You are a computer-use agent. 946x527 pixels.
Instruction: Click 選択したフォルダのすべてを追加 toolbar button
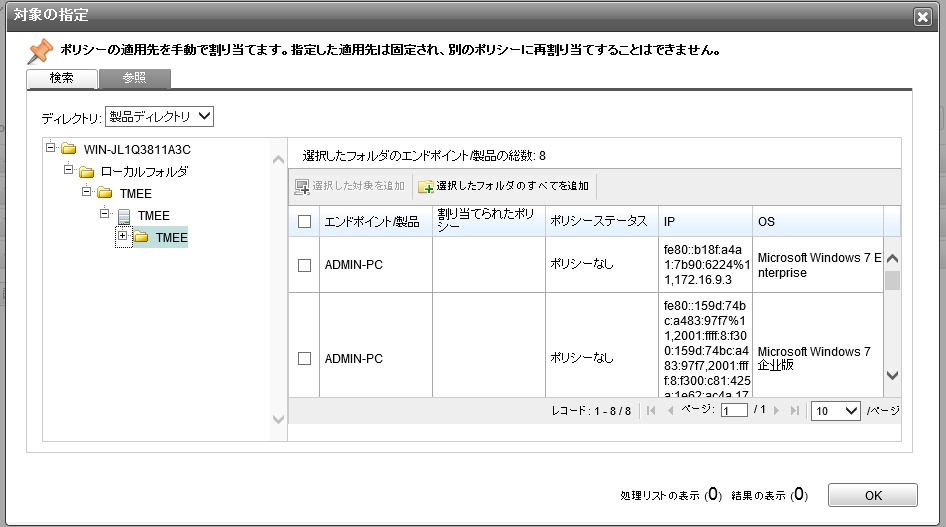click(504, 186)
